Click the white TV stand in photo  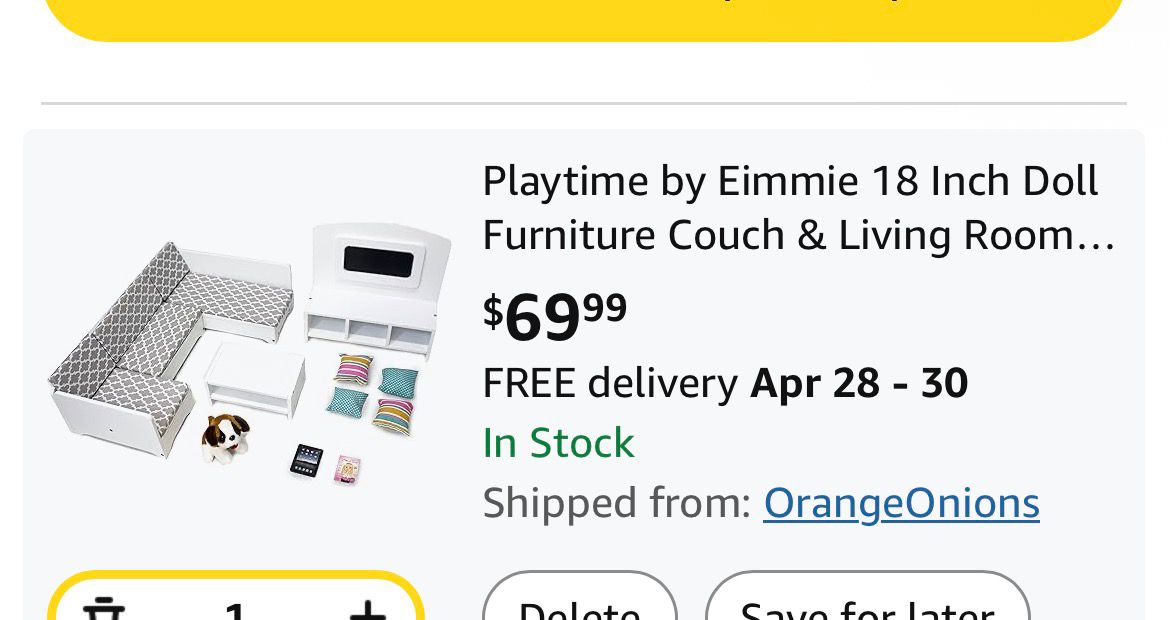368,290
